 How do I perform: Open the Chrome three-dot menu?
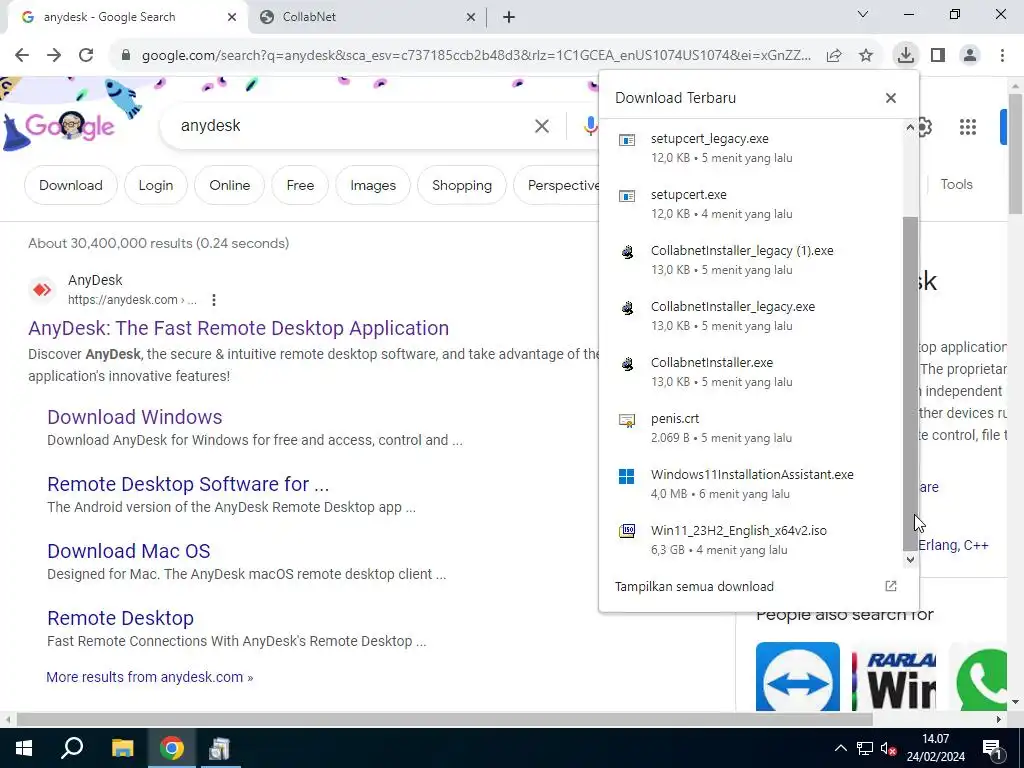(1002, 56)
